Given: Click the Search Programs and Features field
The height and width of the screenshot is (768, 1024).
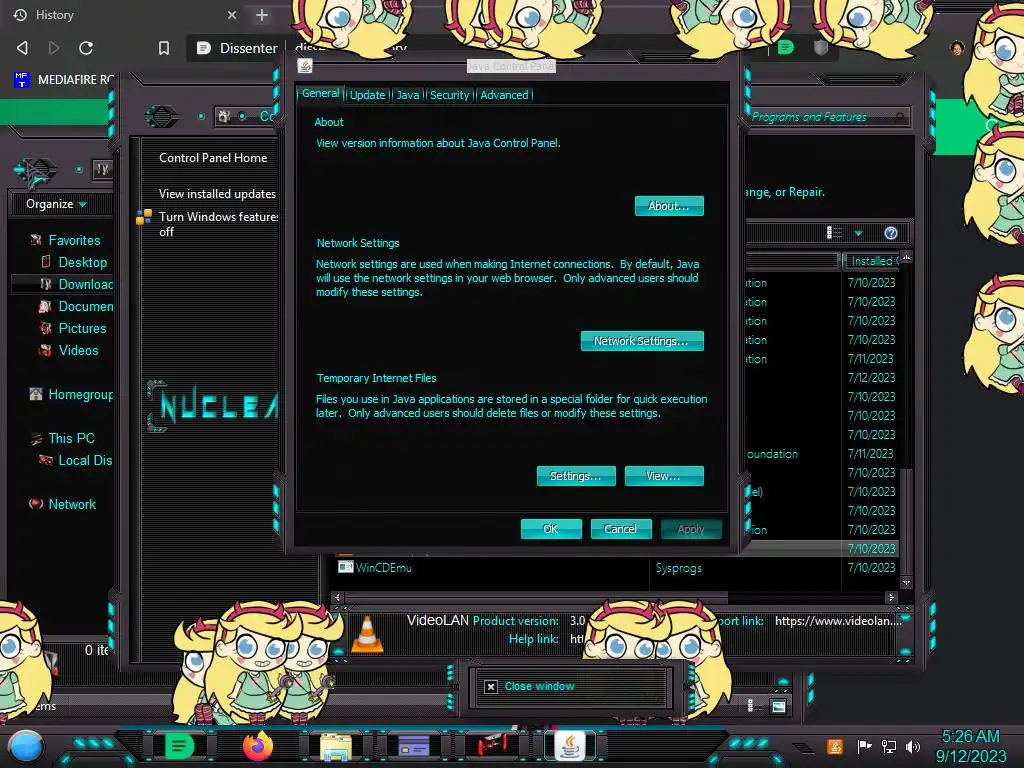Looking at the screenshot, I should tap(828, 117).
